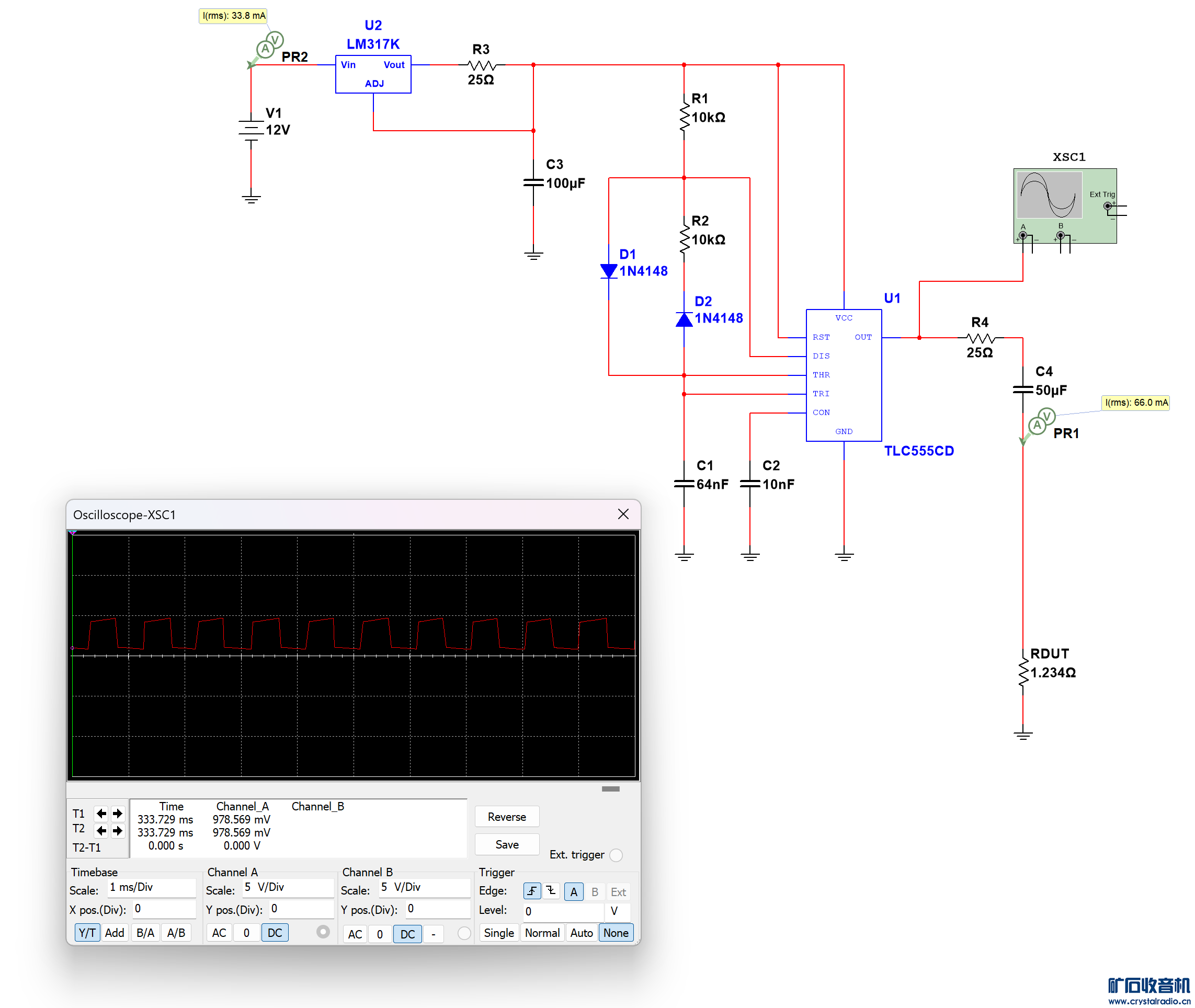This screenshot has height=1008, width=1195.
Task: Edit Timebase scale 1 ms/Div field
Action: point(152,887)
